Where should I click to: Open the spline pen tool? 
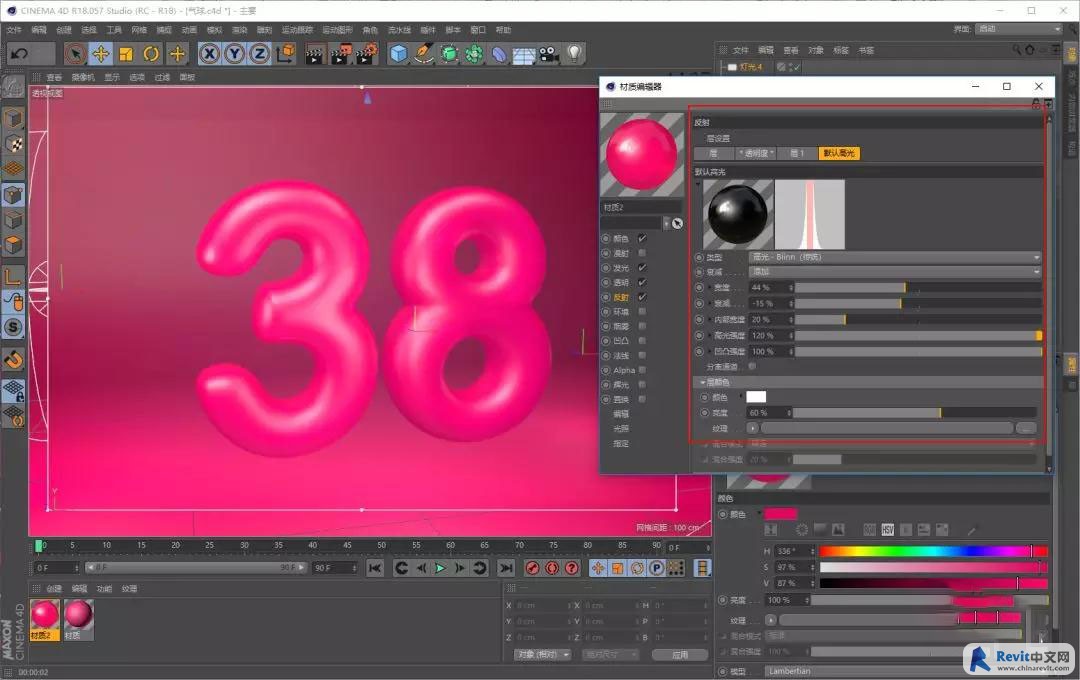tap(424, 53)
